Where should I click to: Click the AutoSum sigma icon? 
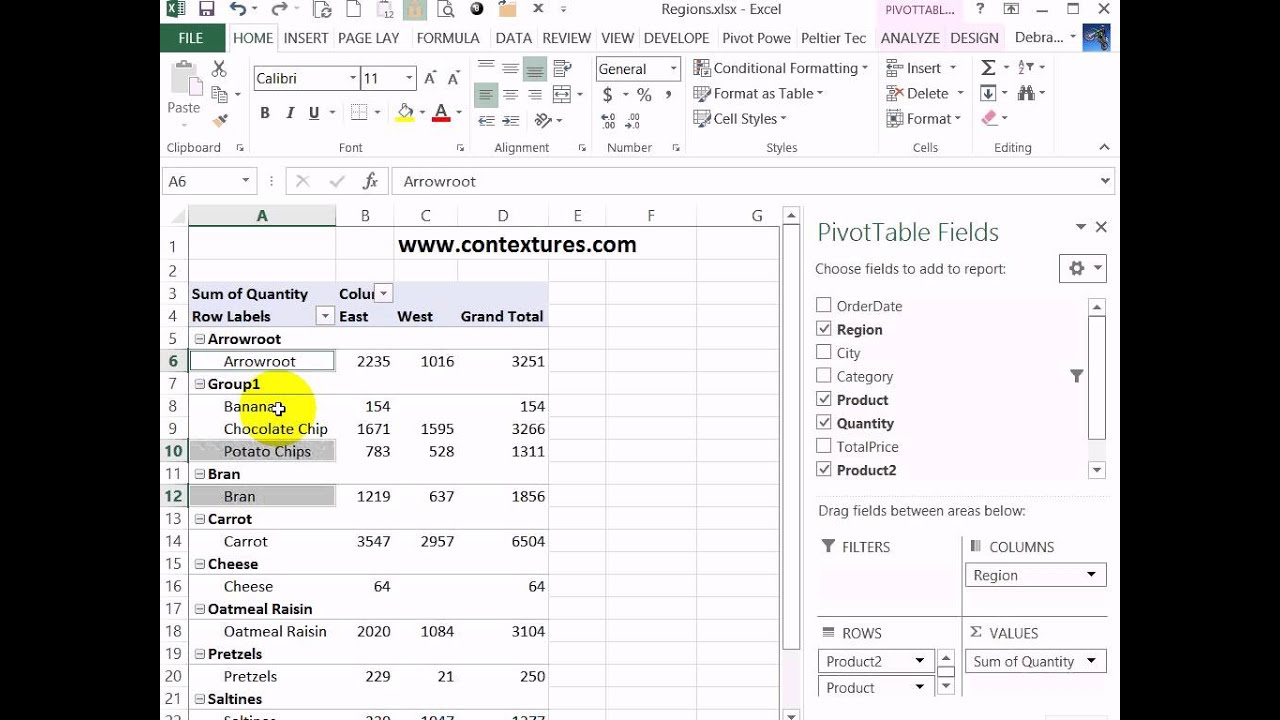[988, 68]
